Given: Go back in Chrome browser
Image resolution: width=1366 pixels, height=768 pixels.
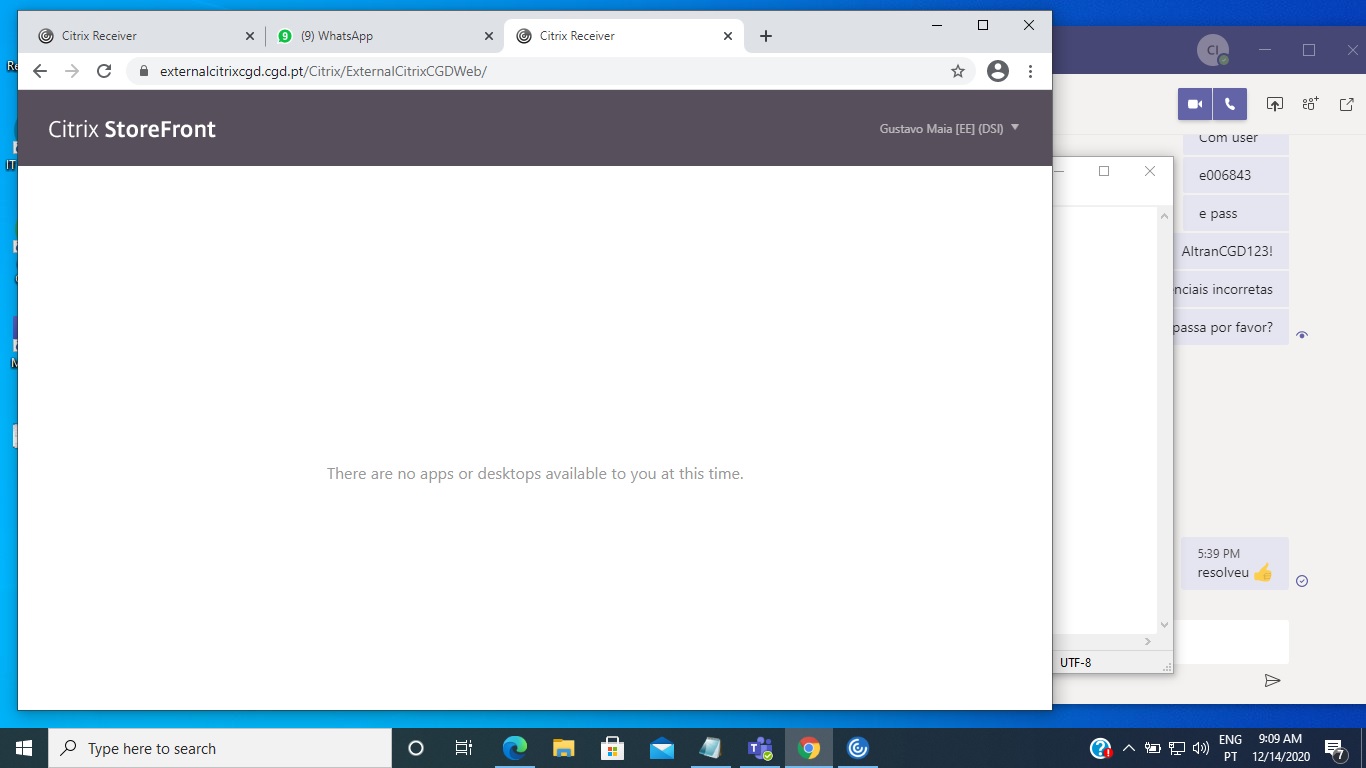Looking at the screenshot, I should click(40, 71).
